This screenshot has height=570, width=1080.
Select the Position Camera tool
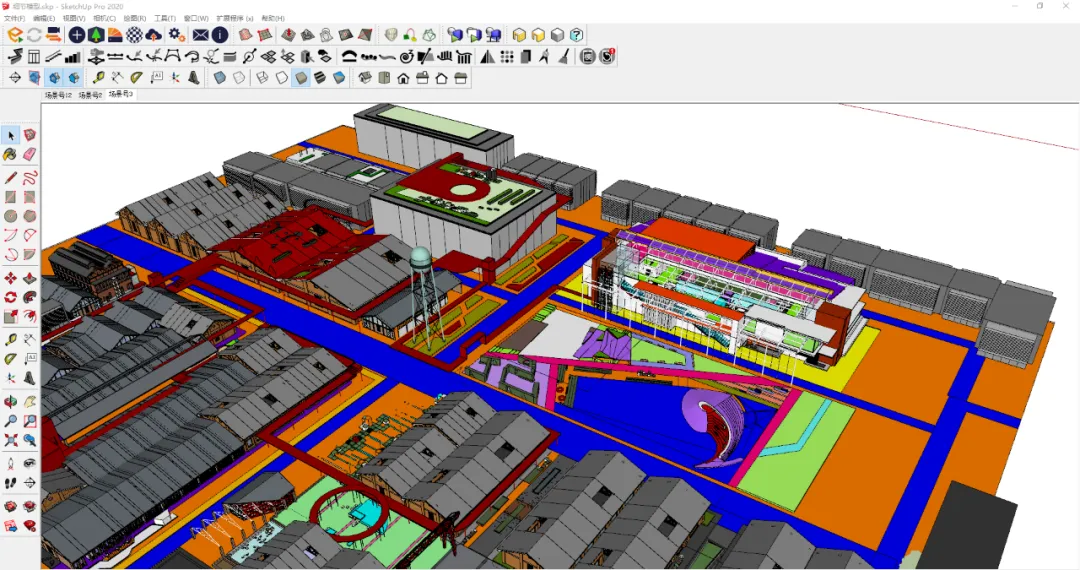[x=11, y=463]
